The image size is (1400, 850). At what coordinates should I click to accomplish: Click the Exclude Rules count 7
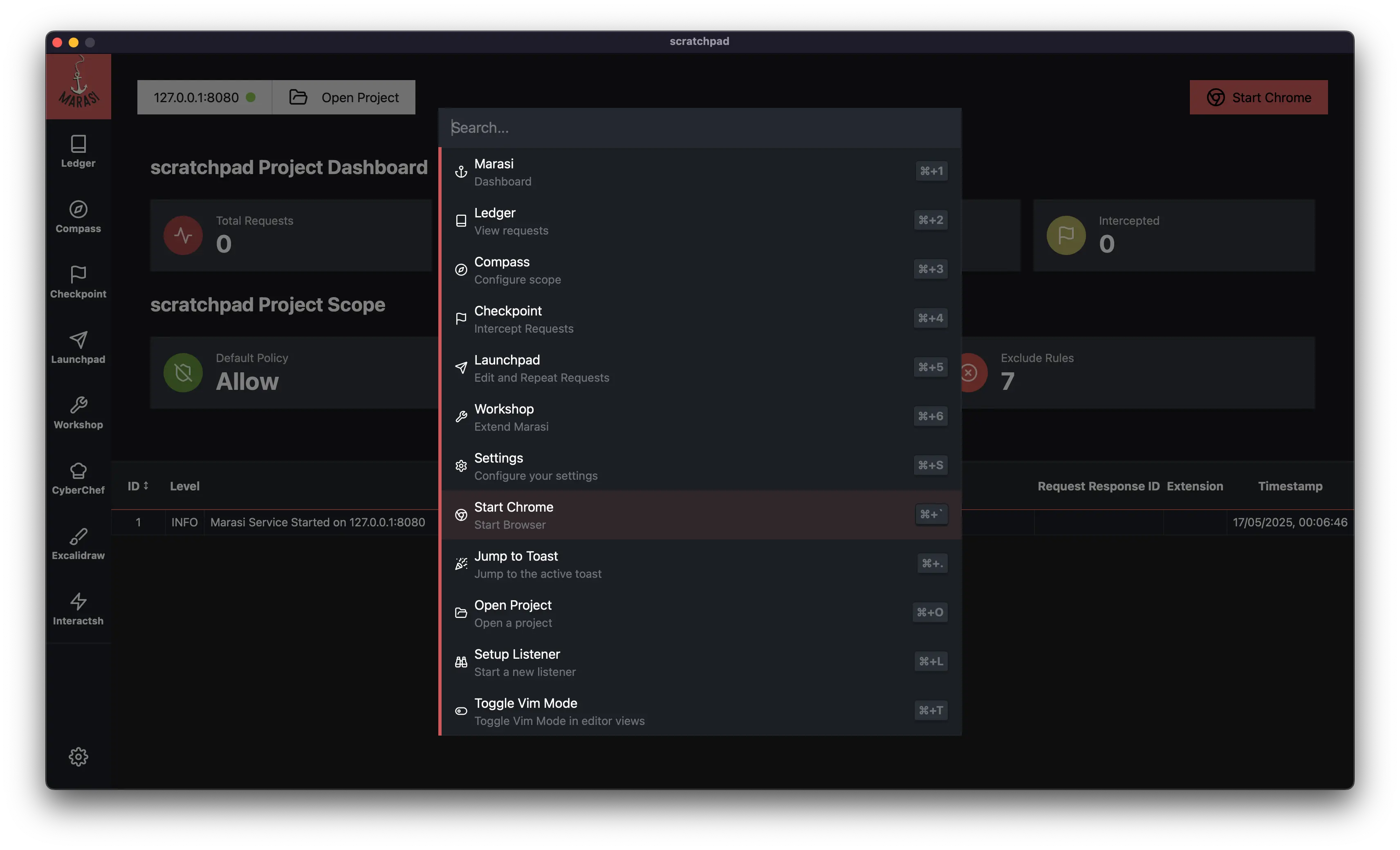coord(1007,381)
